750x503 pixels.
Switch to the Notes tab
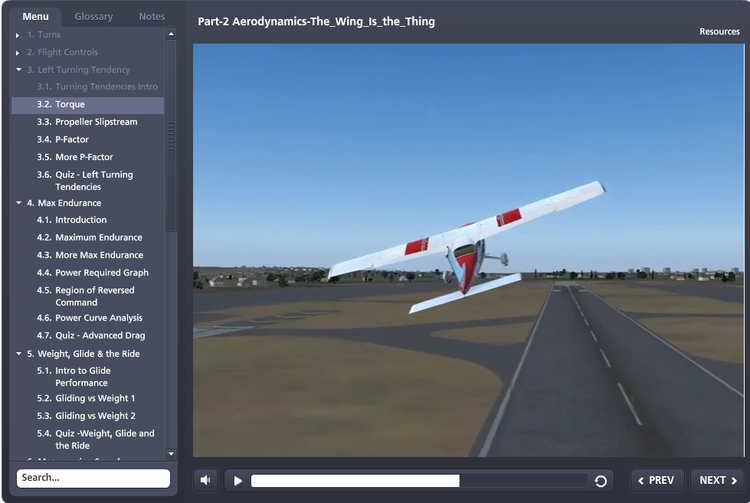[152, 16]
